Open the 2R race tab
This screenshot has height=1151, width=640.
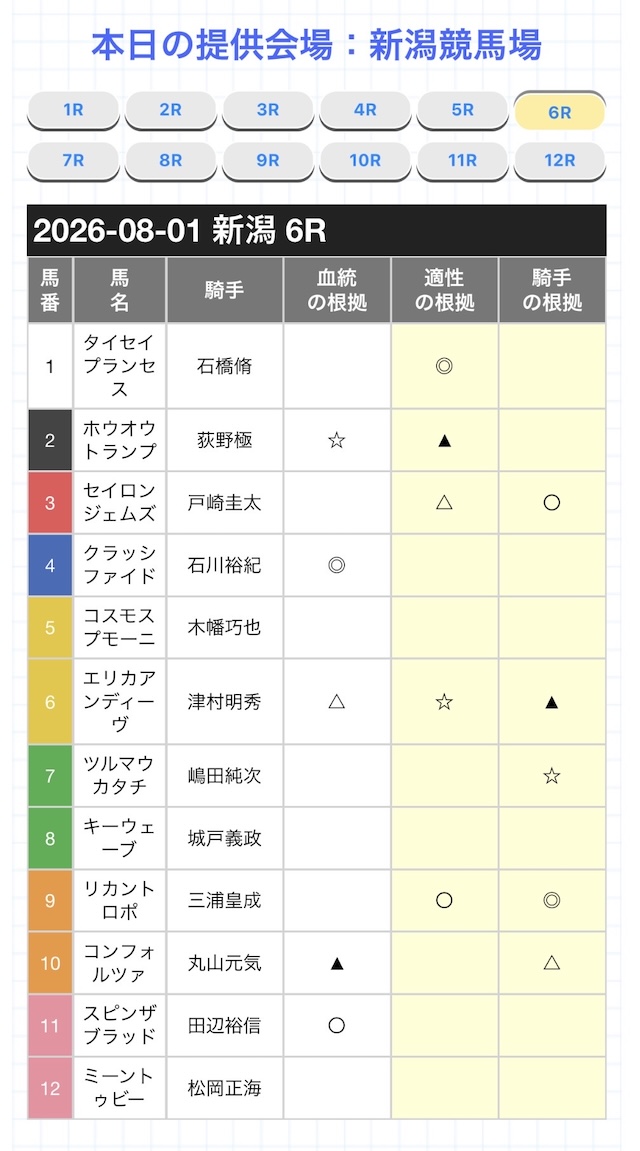pyautogui.click(x=170, y=111)
